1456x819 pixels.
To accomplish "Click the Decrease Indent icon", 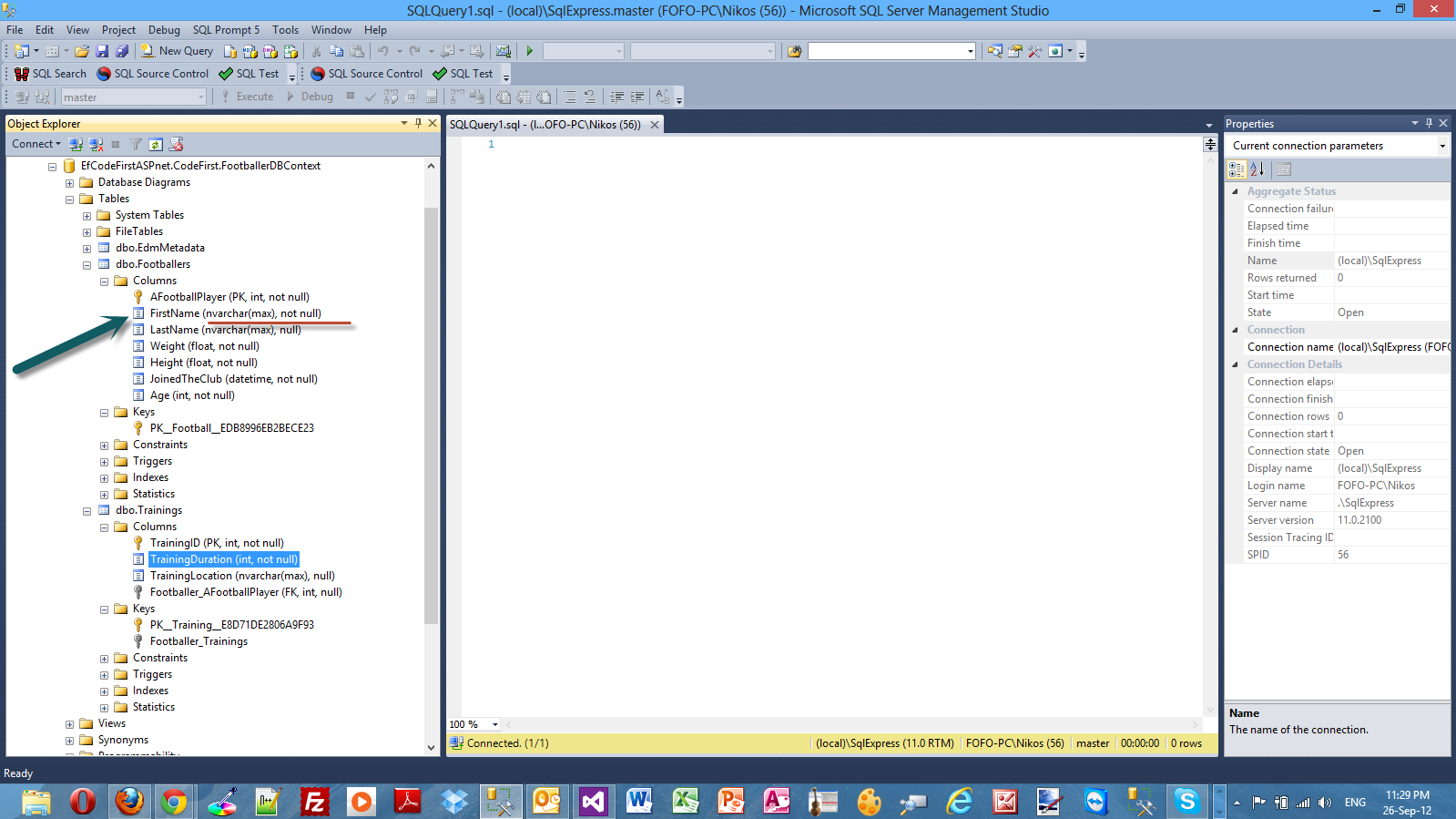I will pos(616,97).
